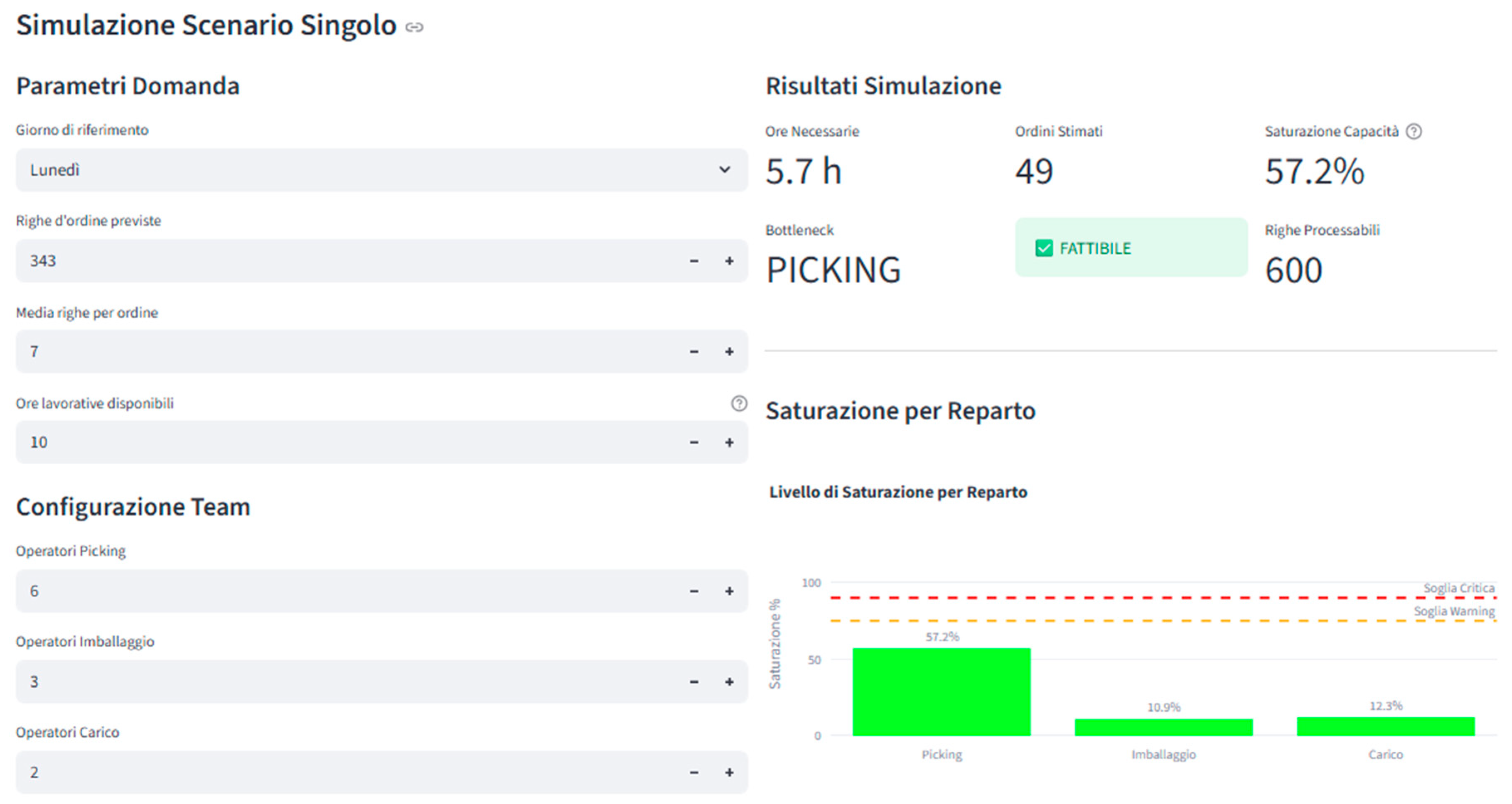Screen dimensions: 1512x804
Task: Select the Carico bar in the chart
Action: (1385, 726)
